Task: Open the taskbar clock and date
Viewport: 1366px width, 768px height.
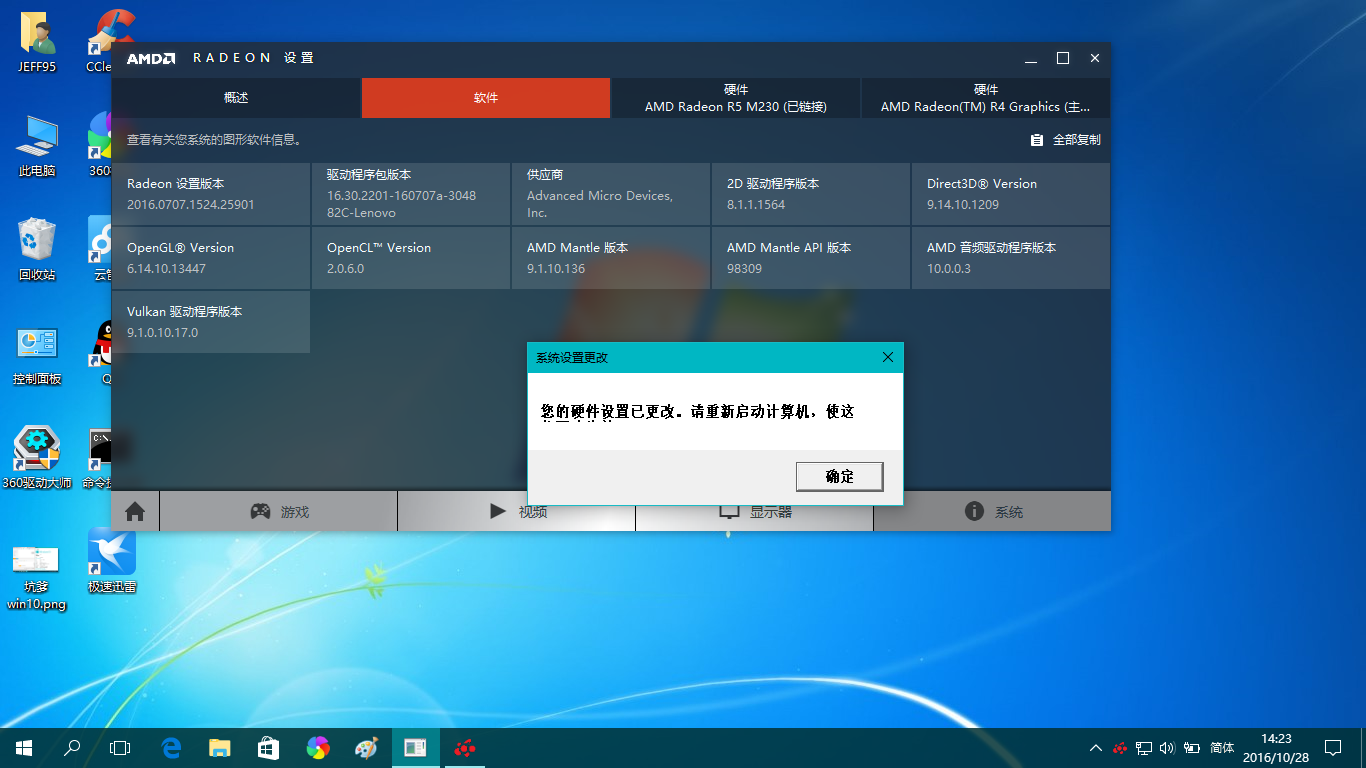Action: (x=1276, y=748)
